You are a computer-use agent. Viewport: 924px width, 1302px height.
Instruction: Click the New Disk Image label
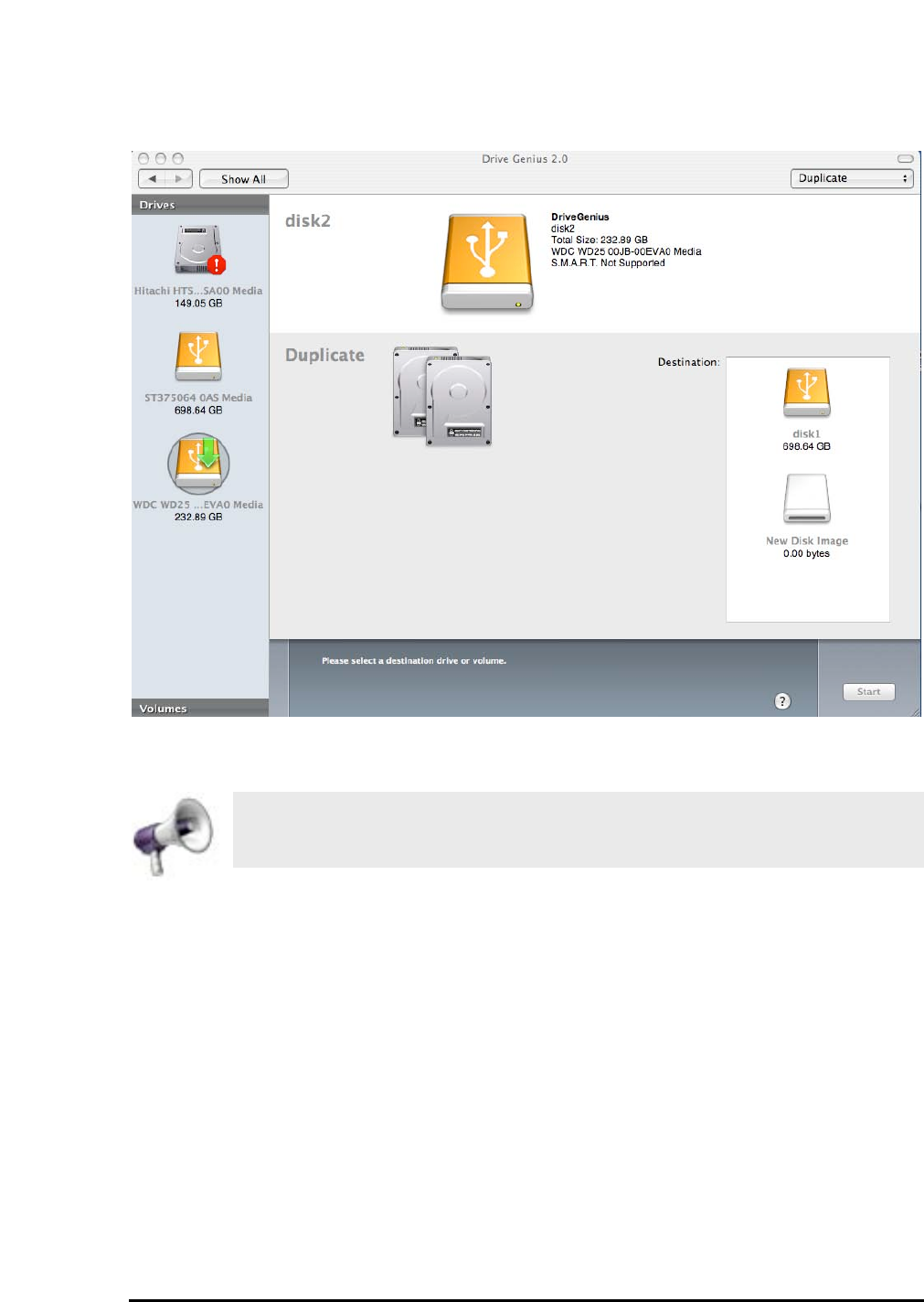807,541
